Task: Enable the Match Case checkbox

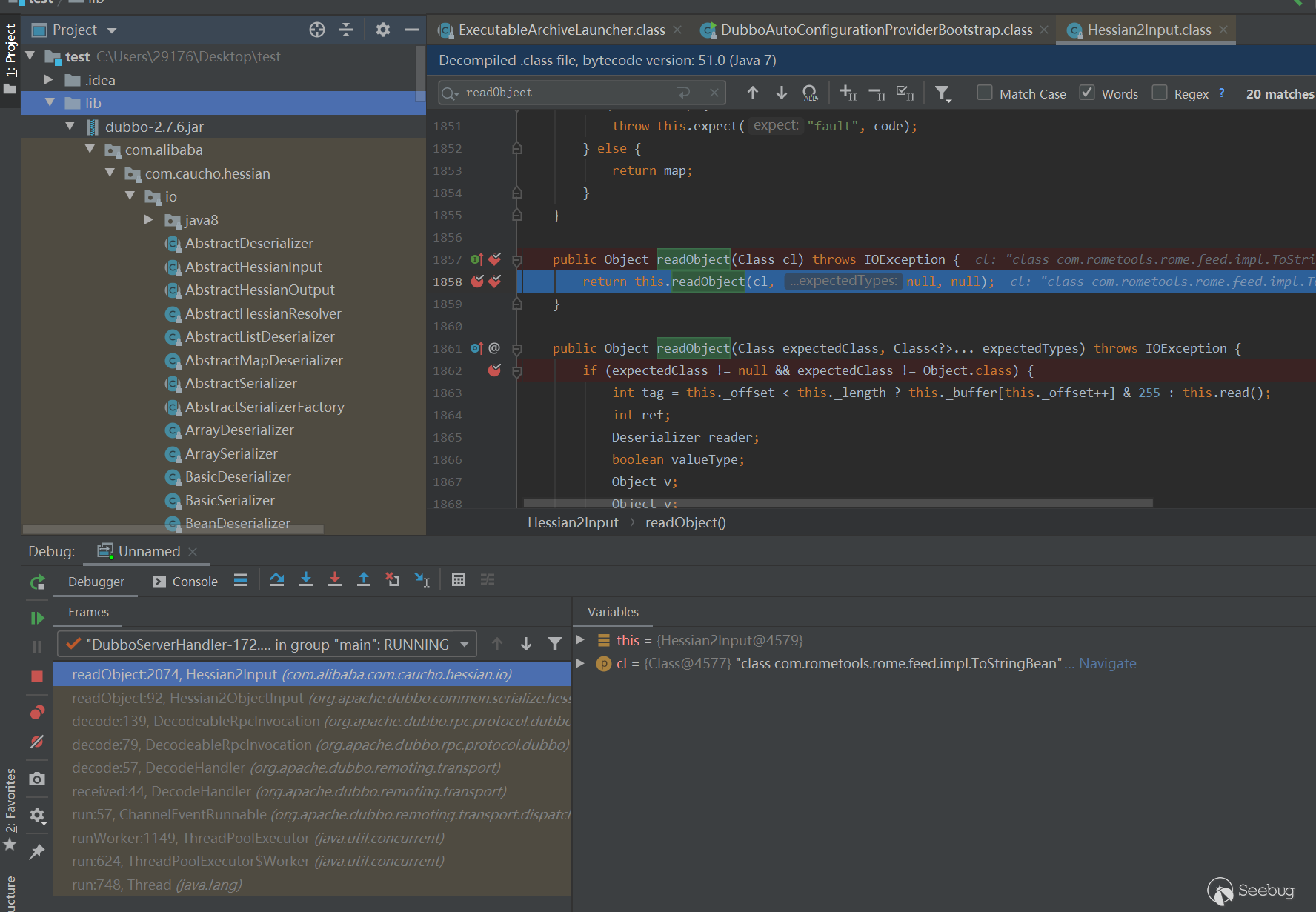Action: click(985, 93)
